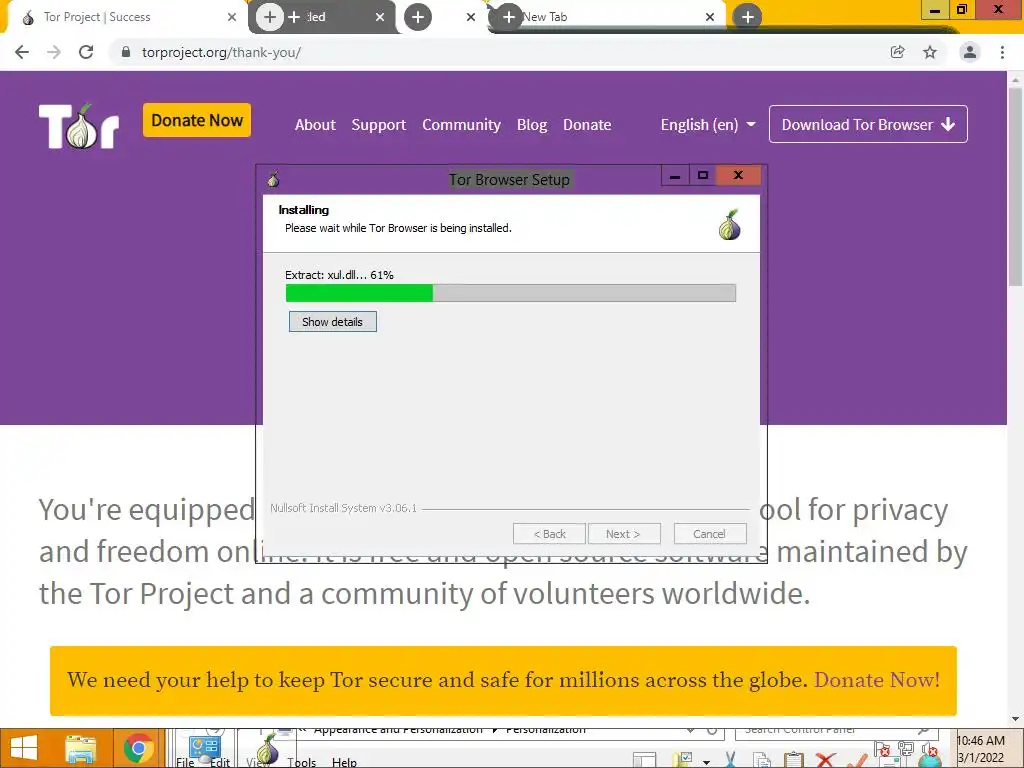View site information via the padlock icon
The height and width of the screenshot is (768, 1024).
click(x=126, y=52)
